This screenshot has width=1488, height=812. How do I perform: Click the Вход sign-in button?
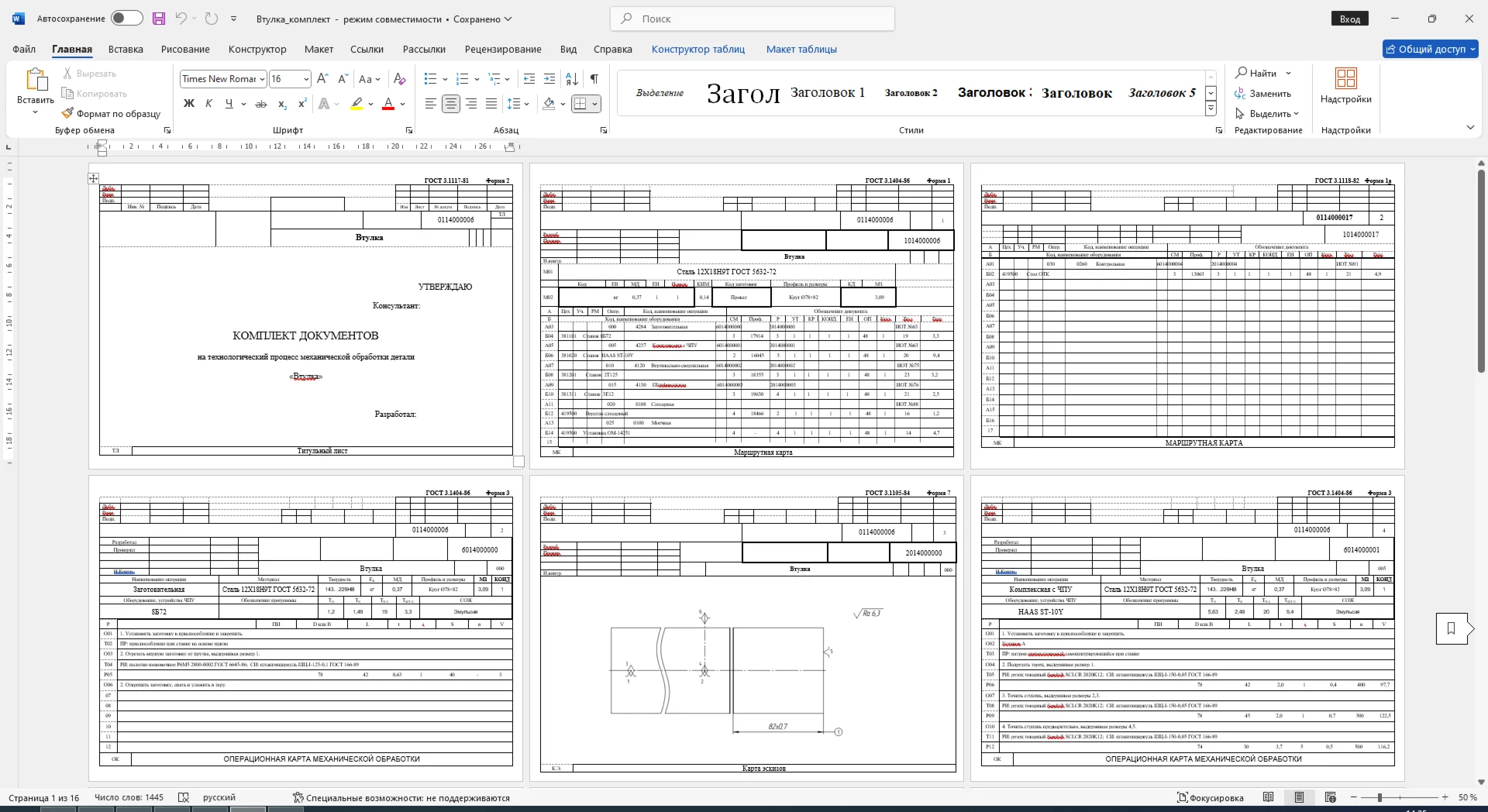click(x=1350, y=19)
